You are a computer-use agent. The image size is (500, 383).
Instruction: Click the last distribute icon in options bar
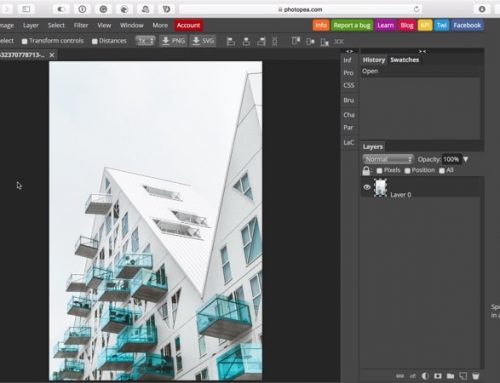[x=339, y=42]
